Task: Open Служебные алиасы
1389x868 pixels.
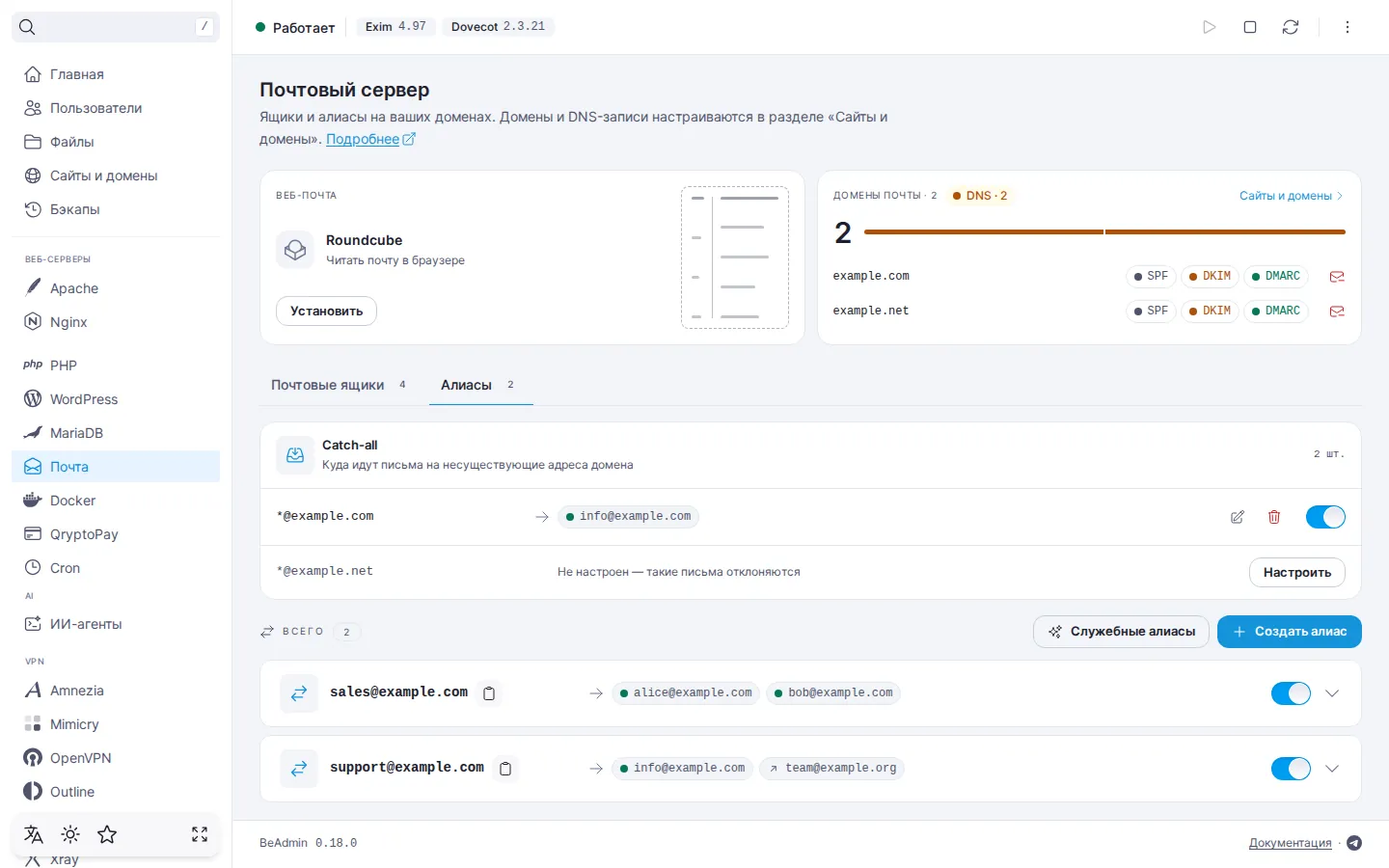Action: coord(1121,632)
